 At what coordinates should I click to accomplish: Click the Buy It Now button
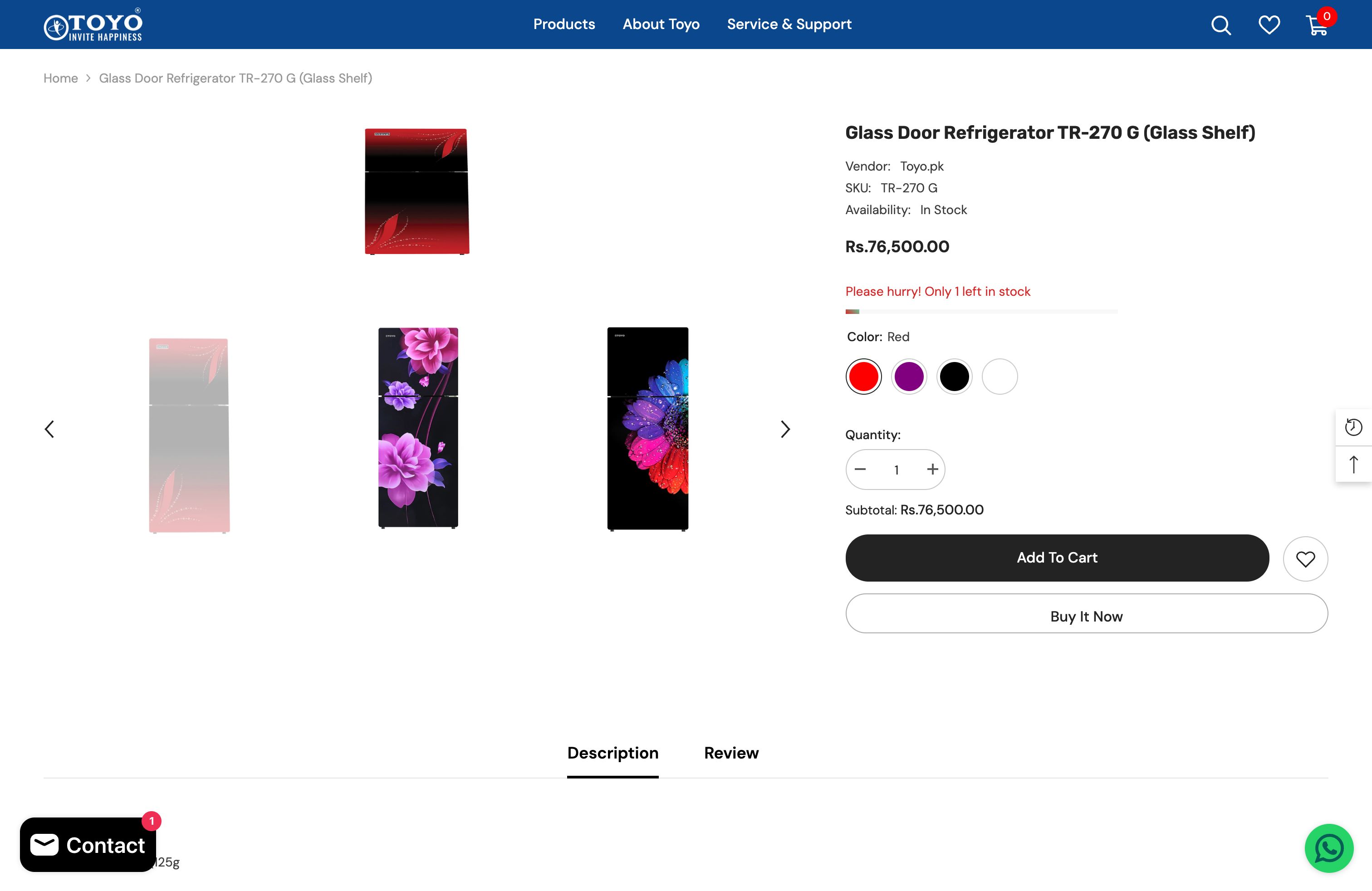coord(1086,616)
